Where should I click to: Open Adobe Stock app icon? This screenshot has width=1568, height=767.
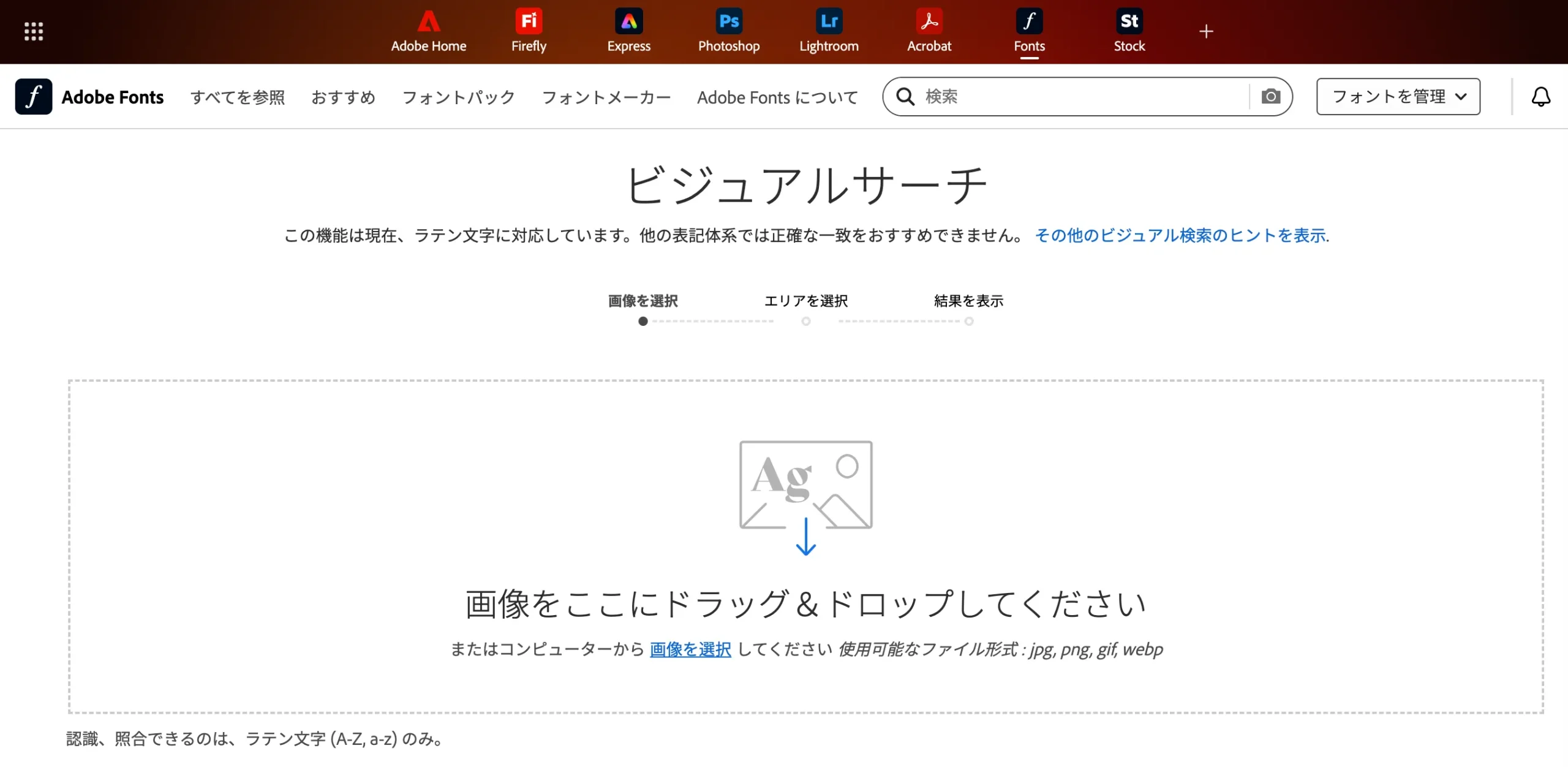(1129, 31)
